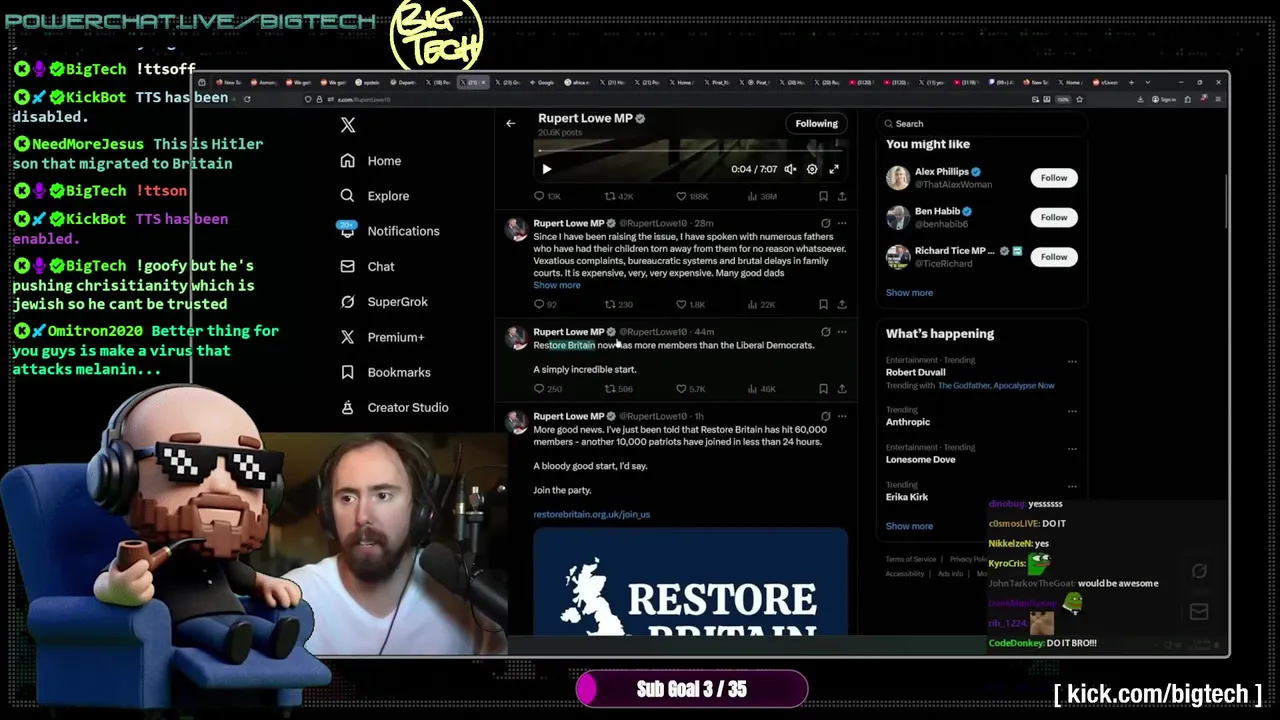Seek on the video progress bar
1280x720 pixels.
pos(690,151)
